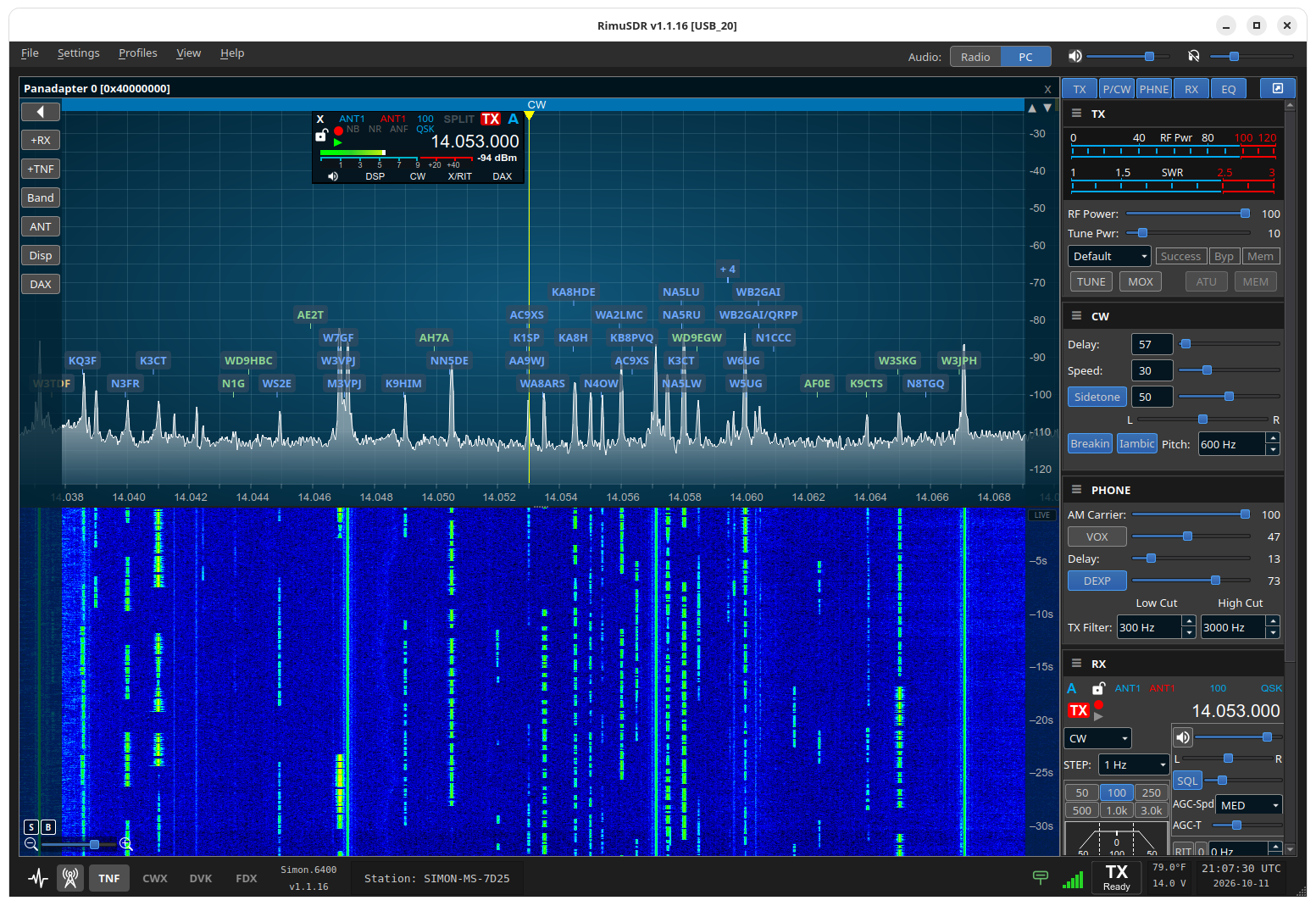This screenshot has width=1316, height=906.
Task: Click the RX panel lock icon
Action: 1098,688
